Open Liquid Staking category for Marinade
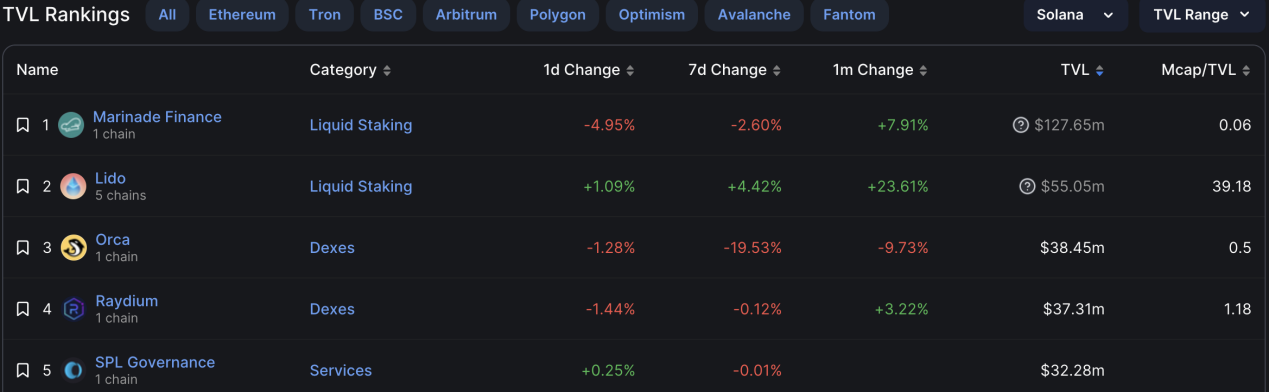1269x392 pixels. click(x=361, y=125)
